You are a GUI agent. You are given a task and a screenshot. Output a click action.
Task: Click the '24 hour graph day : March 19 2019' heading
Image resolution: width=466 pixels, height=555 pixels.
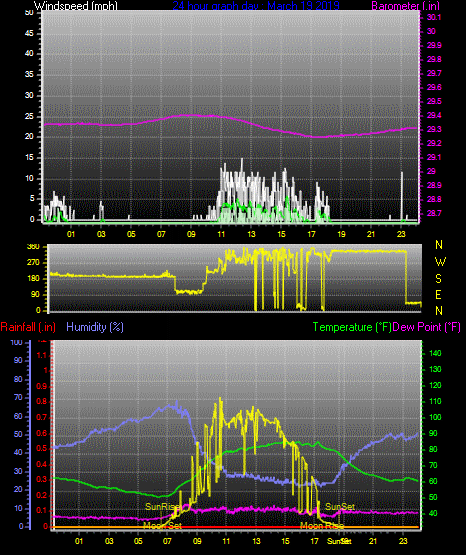coord(256,6)
